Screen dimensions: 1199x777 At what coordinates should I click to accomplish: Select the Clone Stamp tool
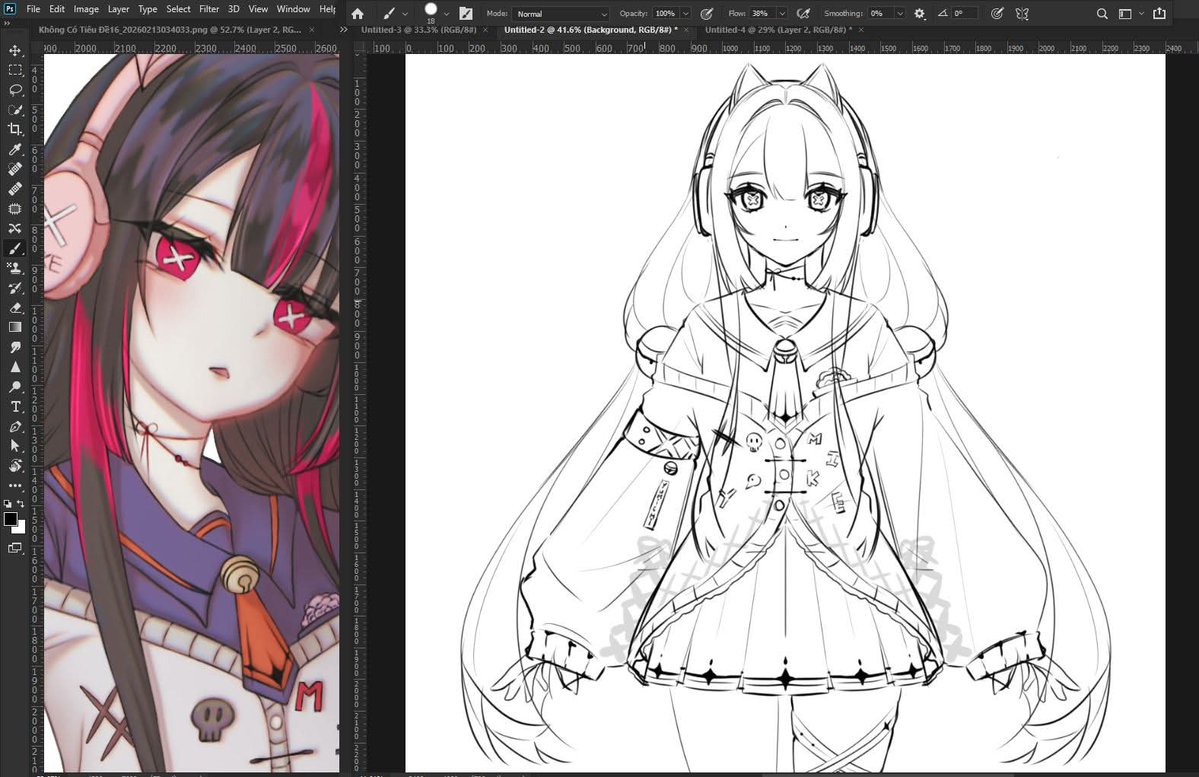click(x=15, y=268)
